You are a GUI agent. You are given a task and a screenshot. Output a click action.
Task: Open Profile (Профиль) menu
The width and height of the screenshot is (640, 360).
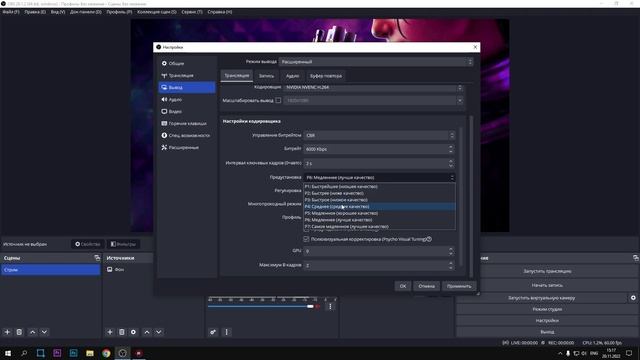[x=119, y=12]
